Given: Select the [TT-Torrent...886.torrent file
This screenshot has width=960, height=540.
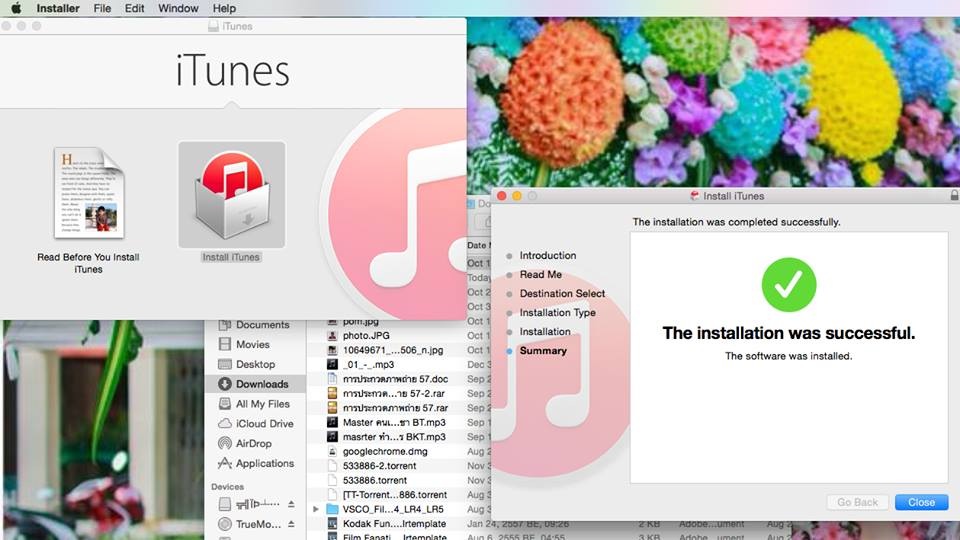Looking at the screenshot, I should click(395, 495).
